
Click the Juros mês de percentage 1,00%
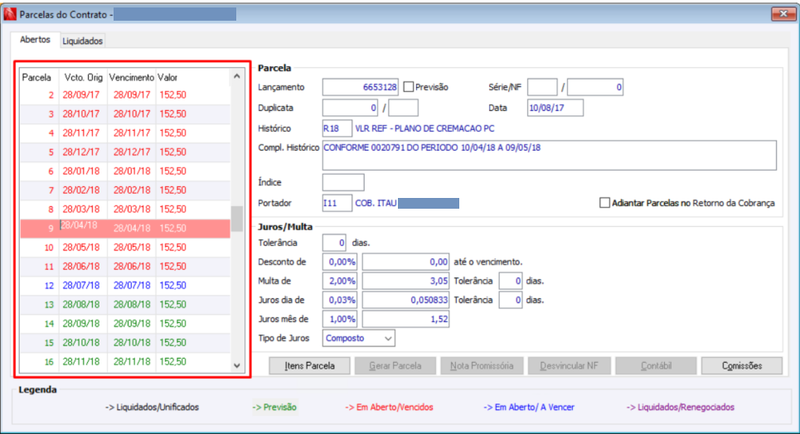click(340, 319)
